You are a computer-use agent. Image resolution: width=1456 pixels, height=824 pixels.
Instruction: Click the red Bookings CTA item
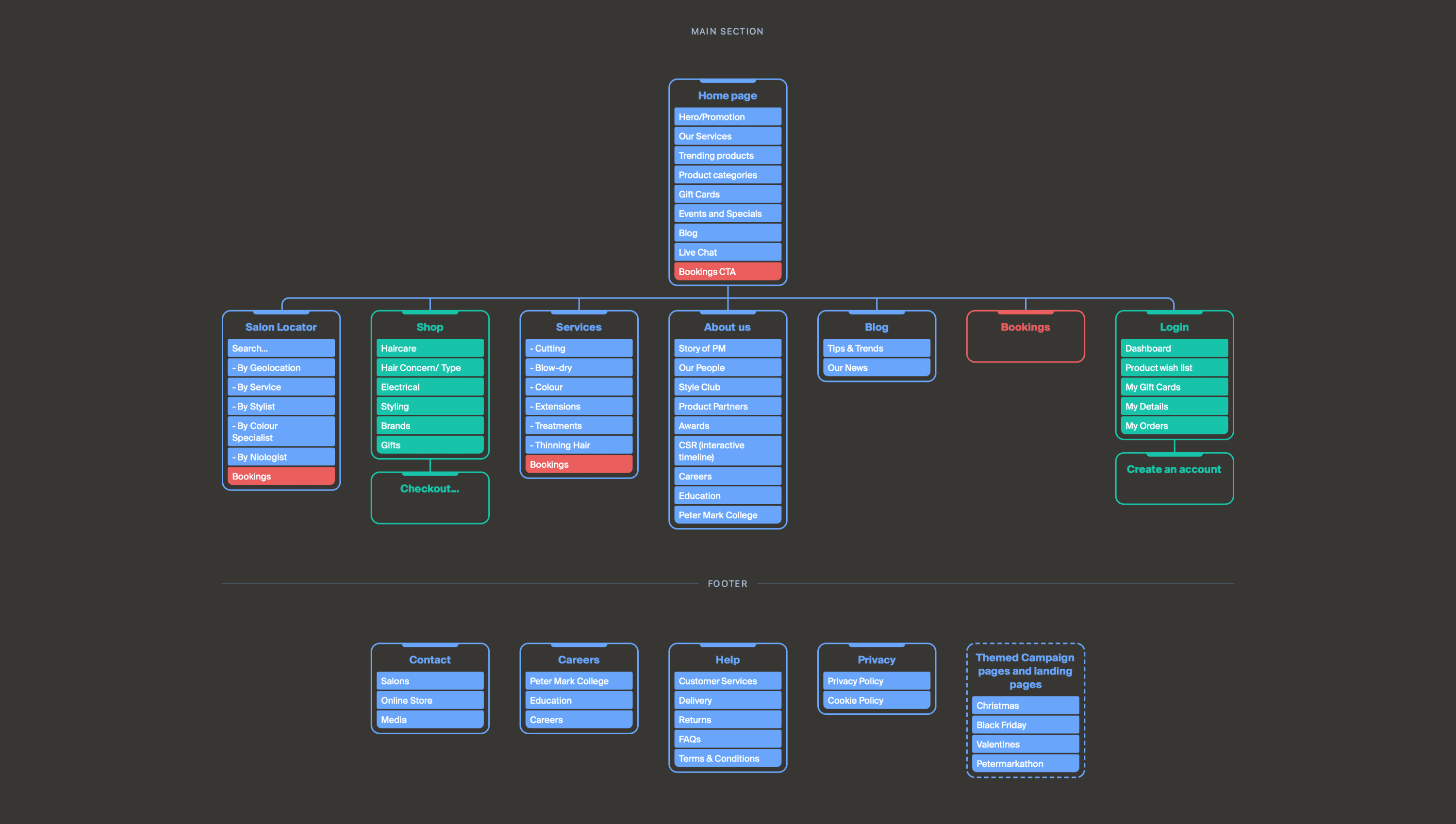point(727,272)
